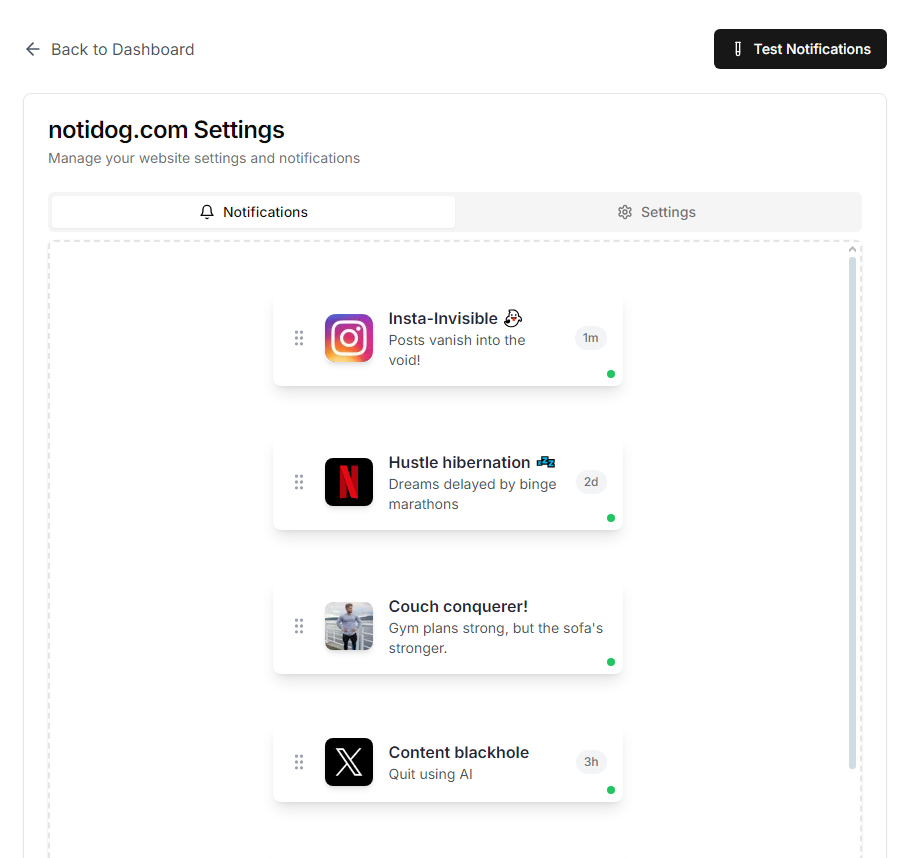The height and width of the screenshot is (858, 916).
Task: Click the green status dot on Insta-Invisible
Action: point(611,374)
